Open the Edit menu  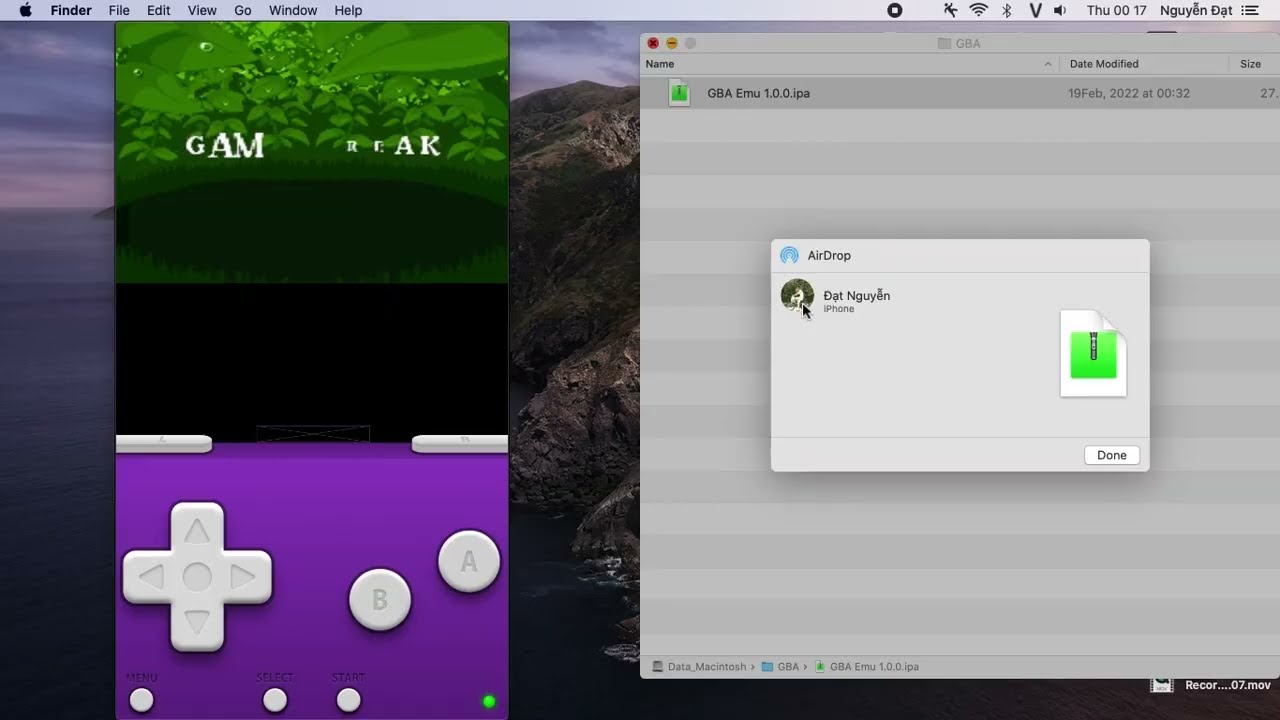coord(159,10)
